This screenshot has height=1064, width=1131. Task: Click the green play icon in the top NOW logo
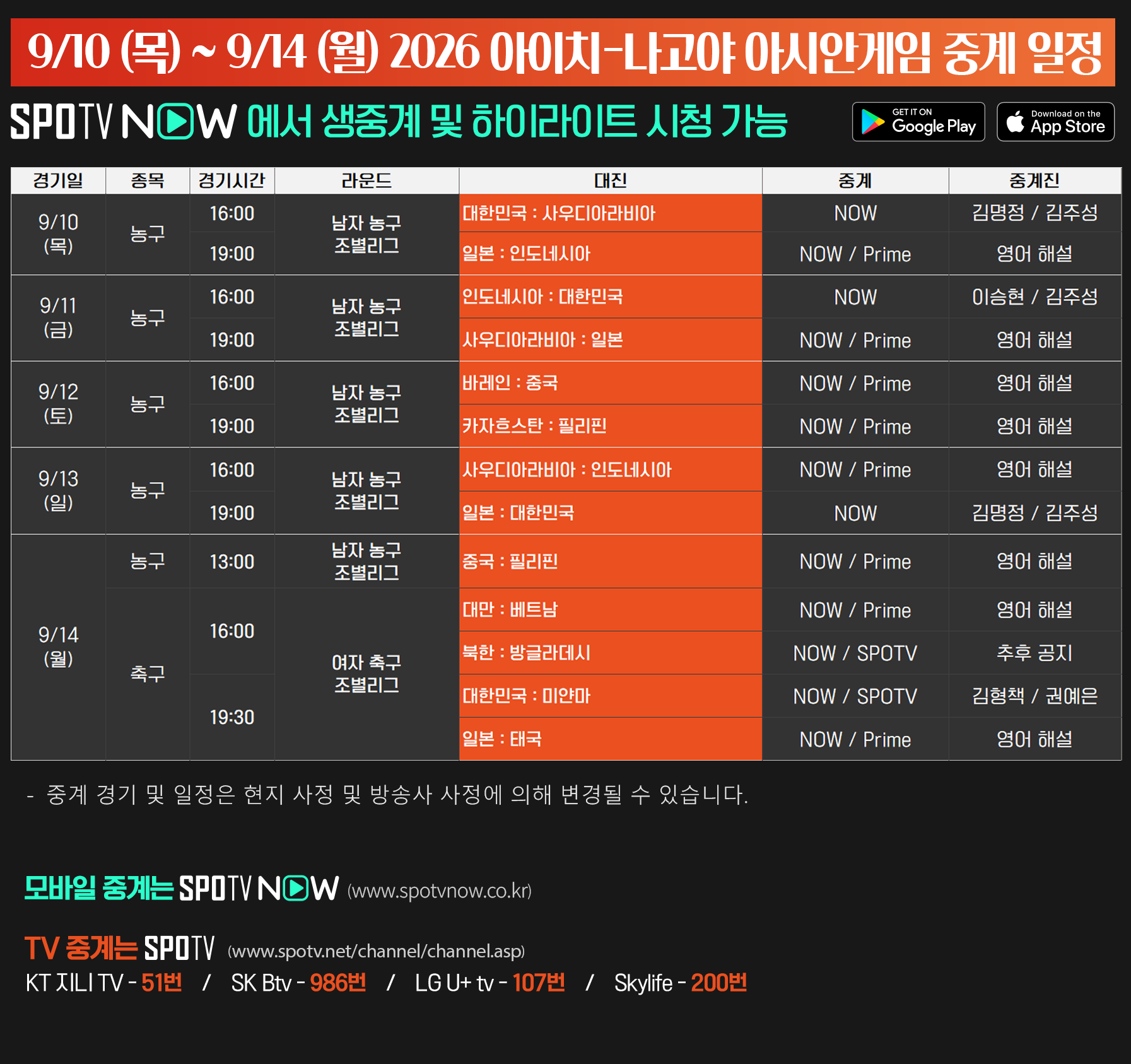tap(175, 122)
